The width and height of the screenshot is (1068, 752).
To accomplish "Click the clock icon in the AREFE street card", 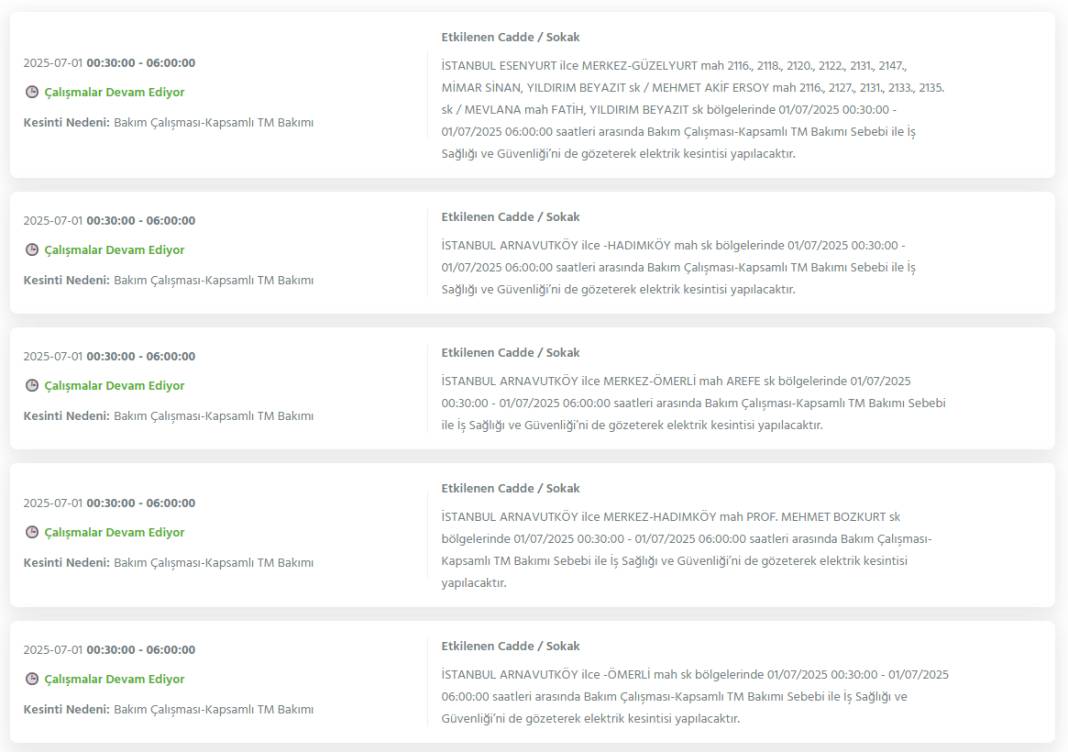I will pos(31,386).
